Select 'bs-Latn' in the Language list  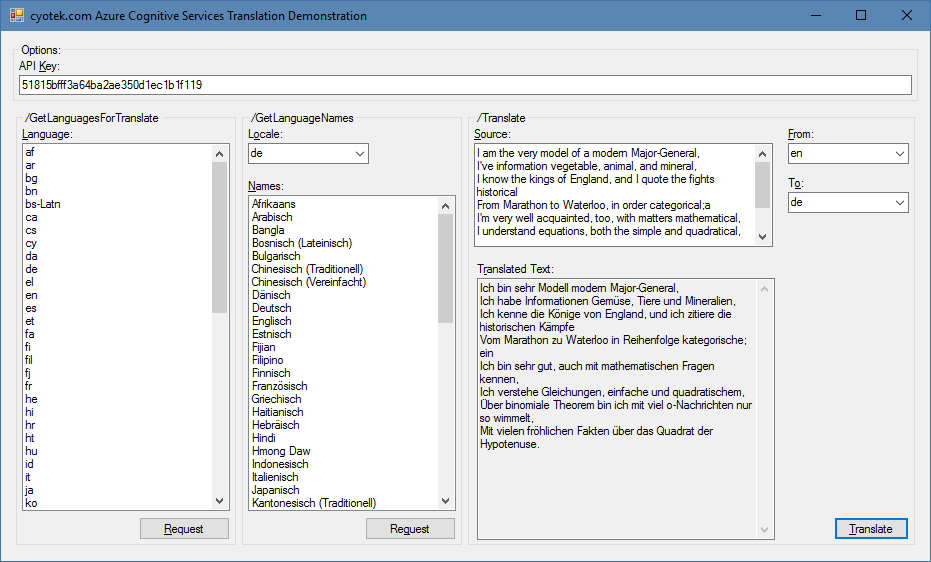[118, 205]
